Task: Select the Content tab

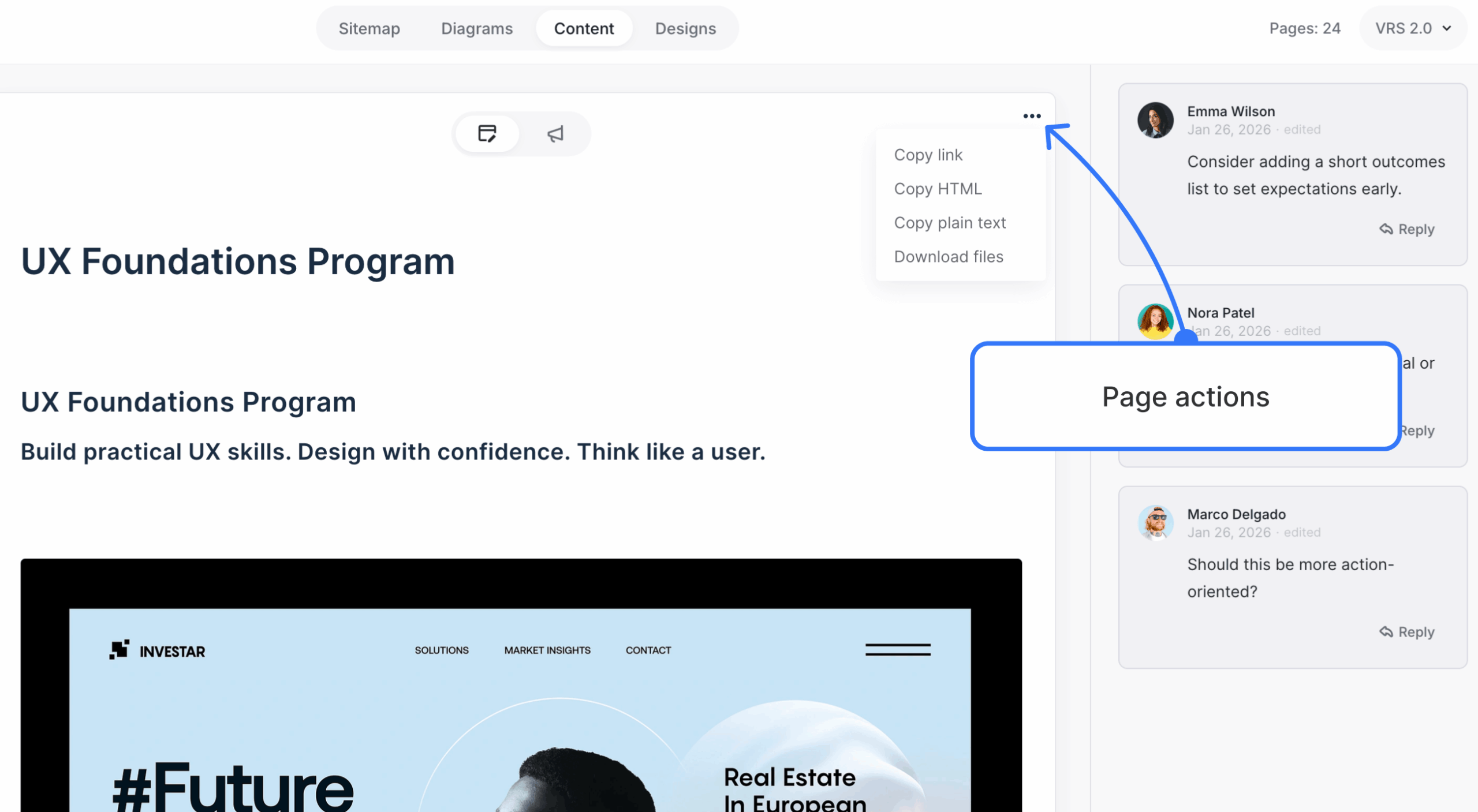Action: (584, 28)
